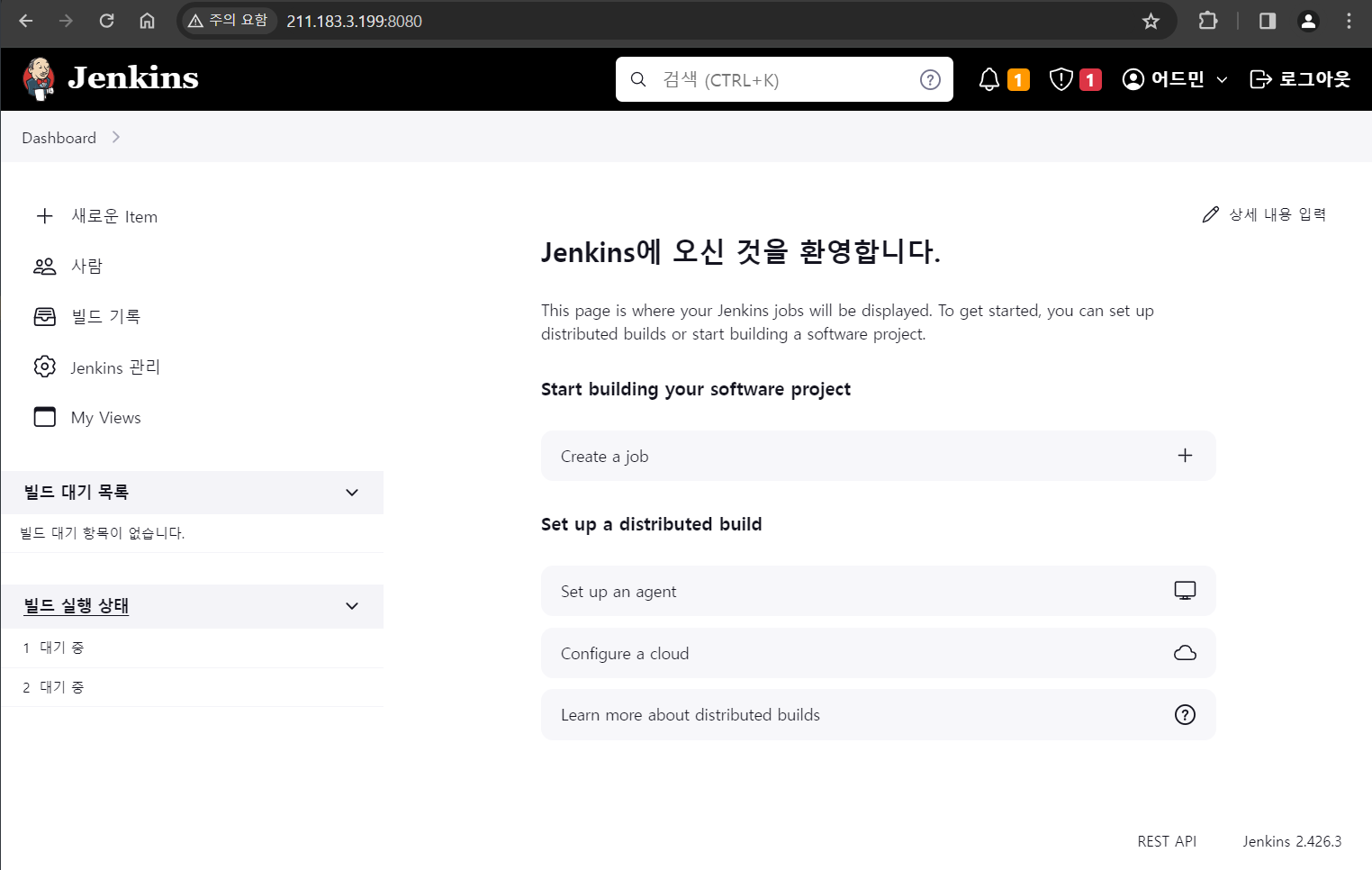Open search help question mark icon
This screenshot has width=1372, height=870.
pyautogui.click(x=930, y=79)
